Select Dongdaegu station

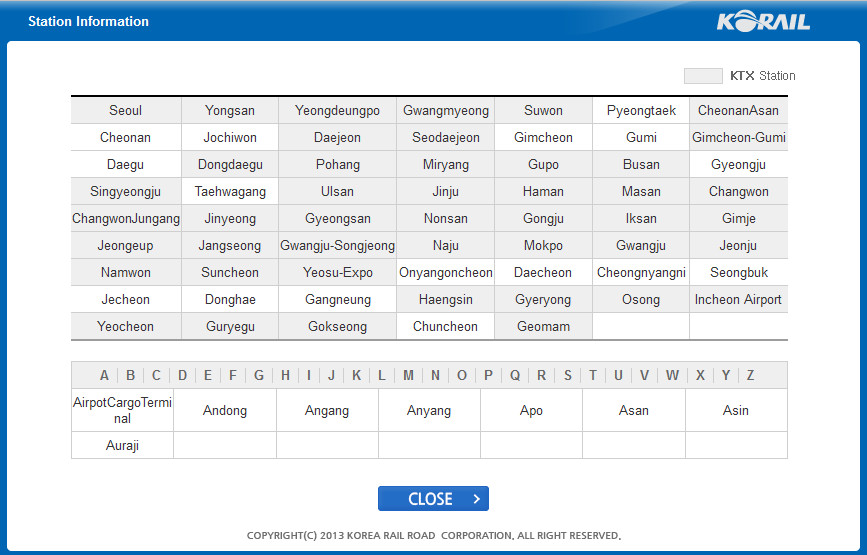(229, 165)
